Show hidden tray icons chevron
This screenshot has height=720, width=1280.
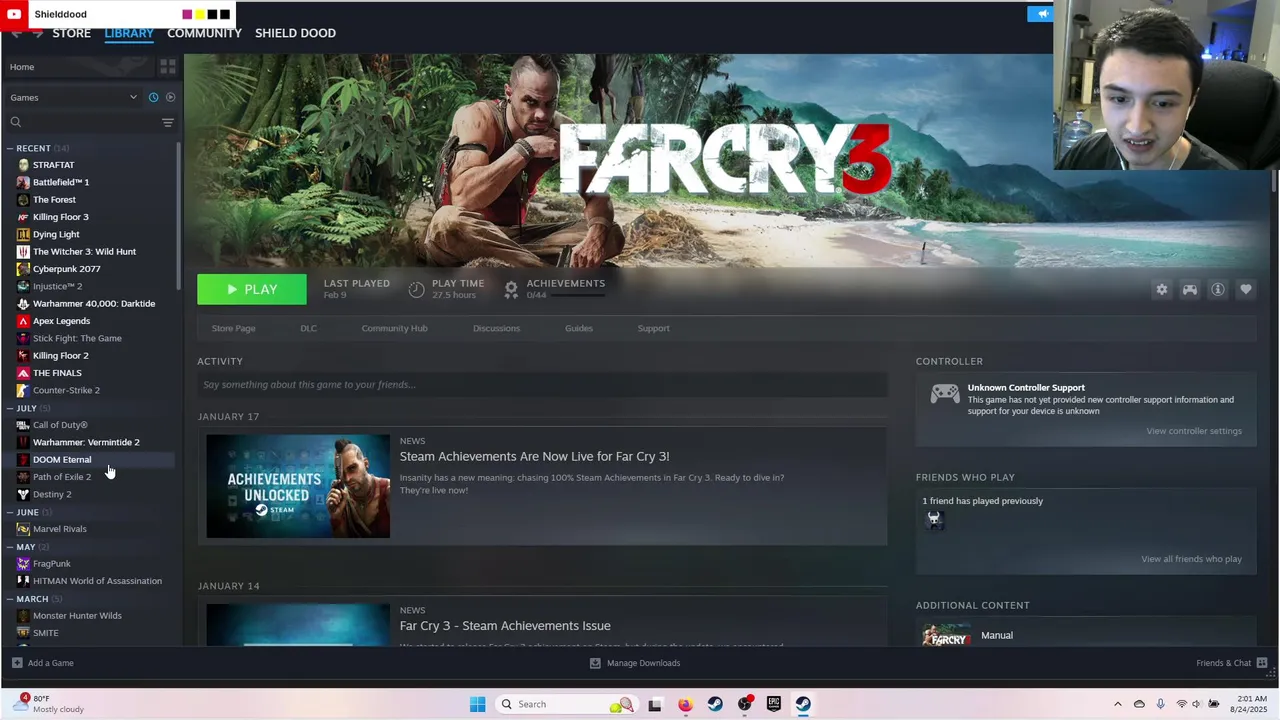[x=1118, y=704]
